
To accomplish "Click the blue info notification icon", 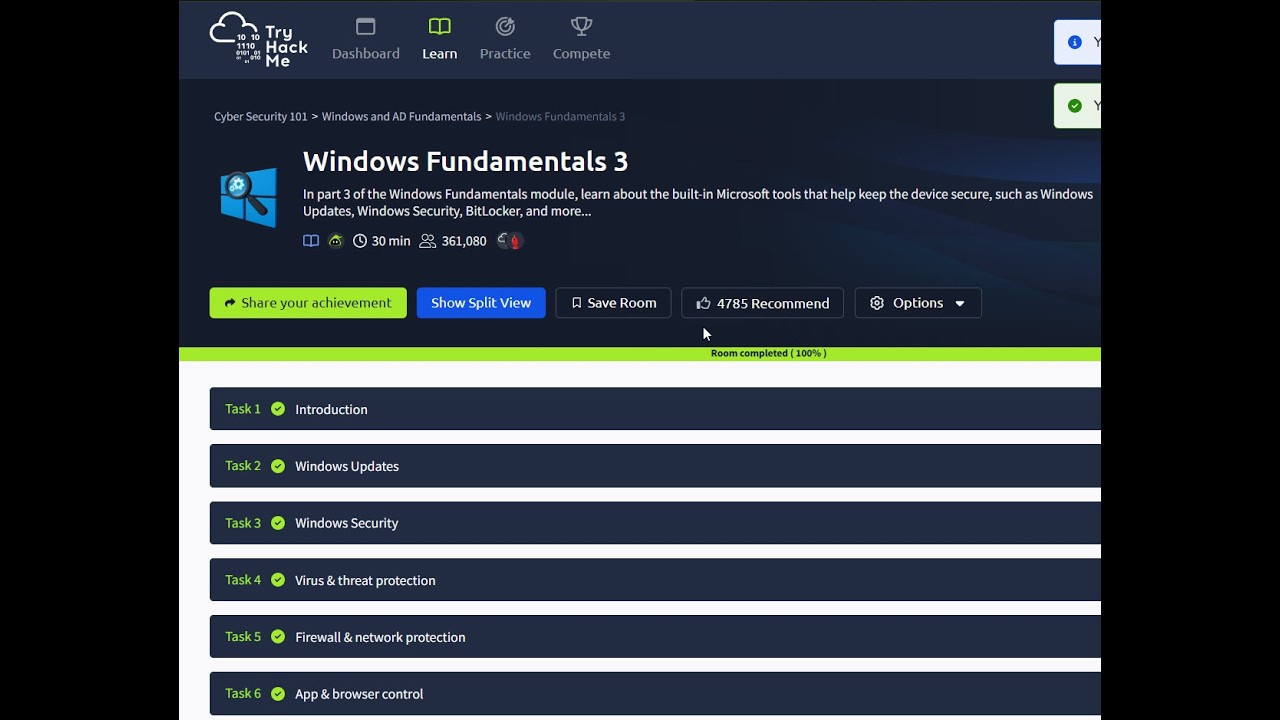I will pyautogui.click(x=1075, y=42).
